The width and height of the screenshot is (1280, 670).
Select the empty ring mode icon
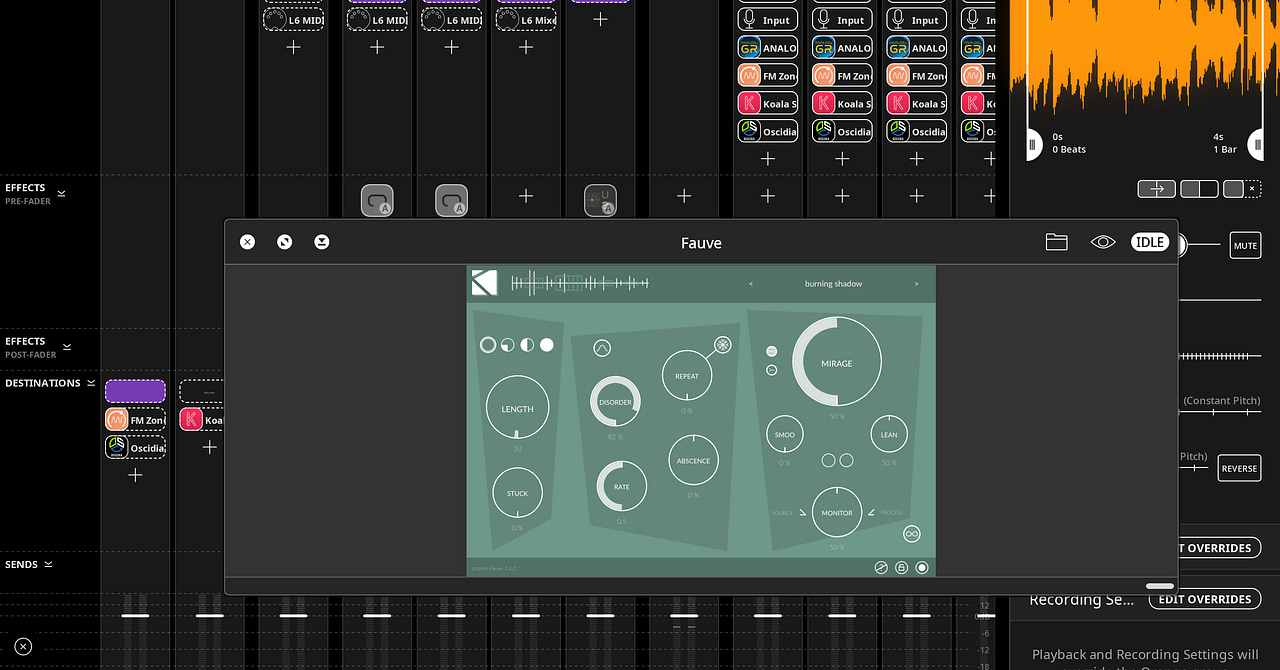[488, 345]
